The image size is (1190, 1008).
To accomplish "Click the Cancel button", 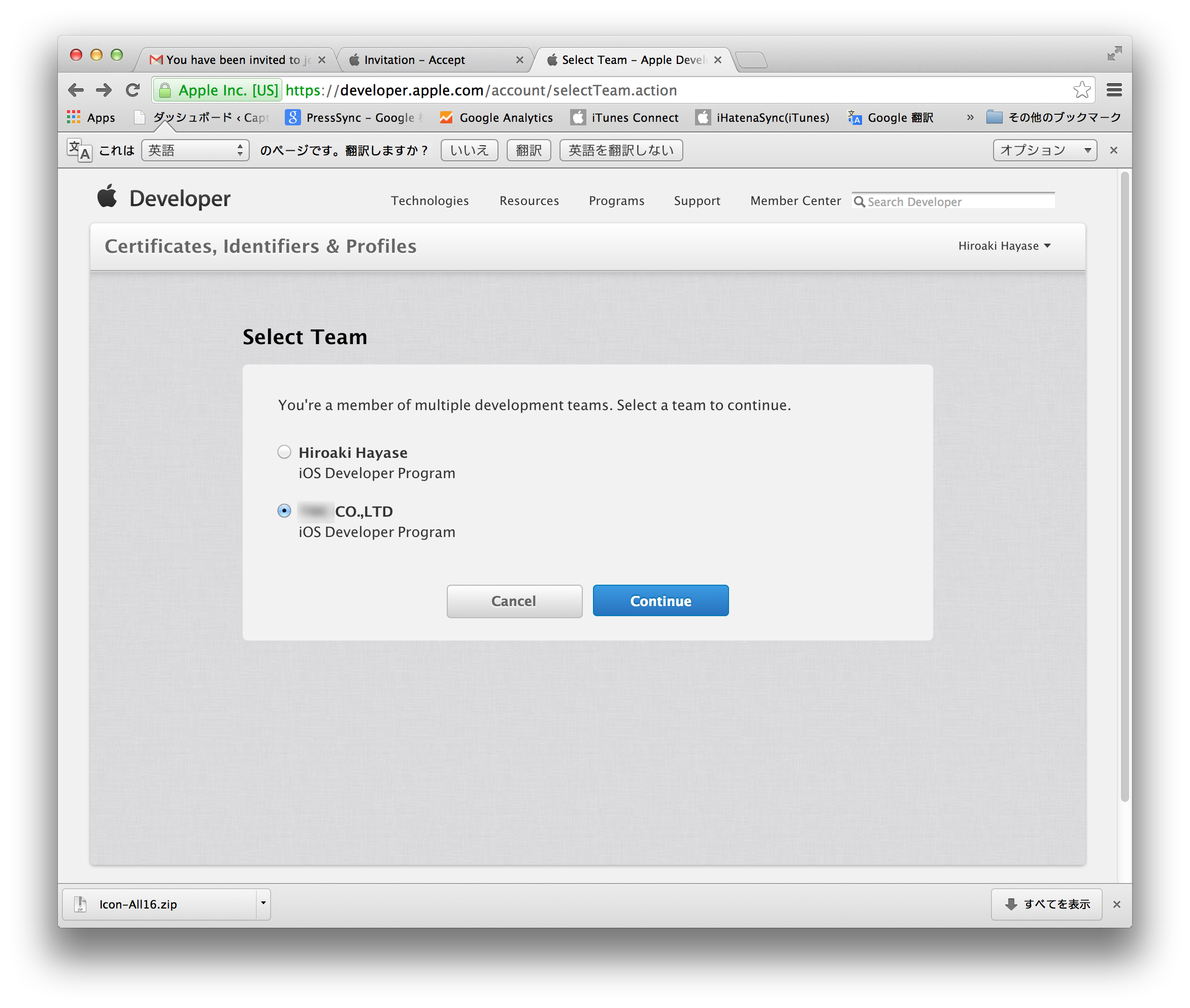I will click(x=514, y=600).
